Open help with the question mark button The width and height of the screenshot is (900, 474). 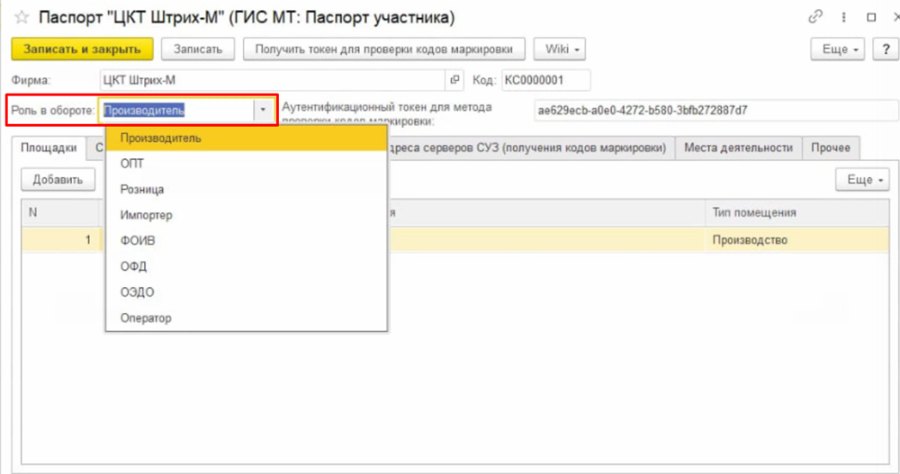[886, 49]
